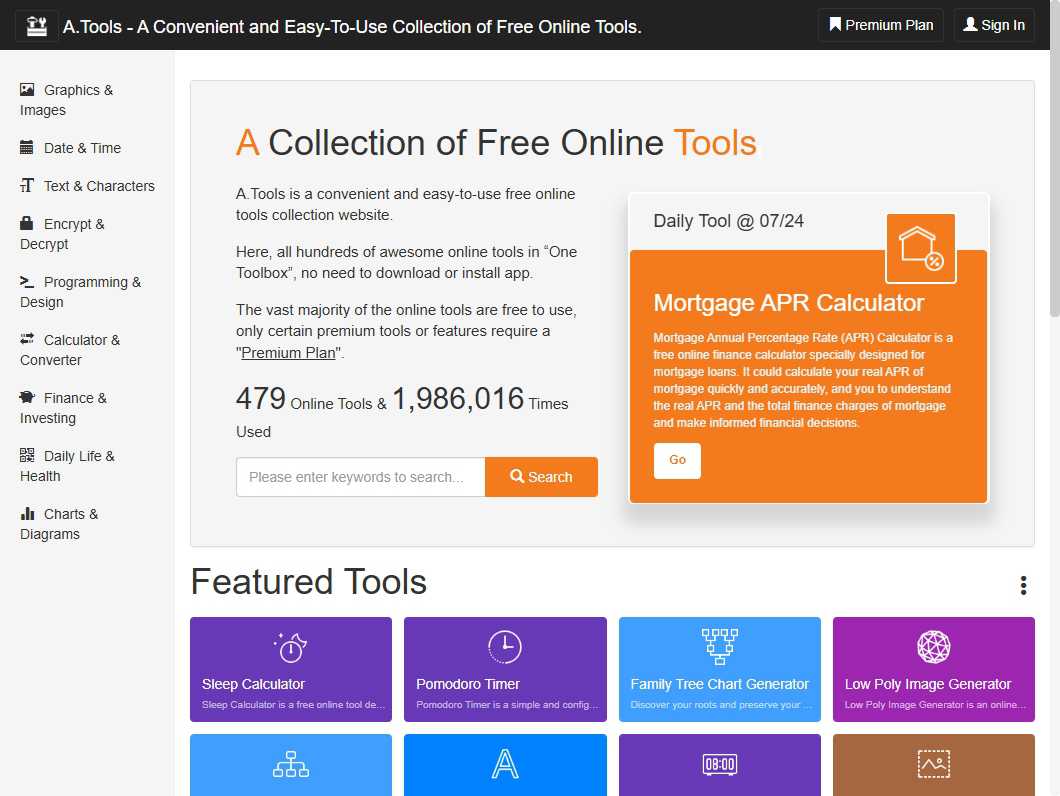Open the Daily Life & Health category
1060x796 pixels.
point(67,466)
